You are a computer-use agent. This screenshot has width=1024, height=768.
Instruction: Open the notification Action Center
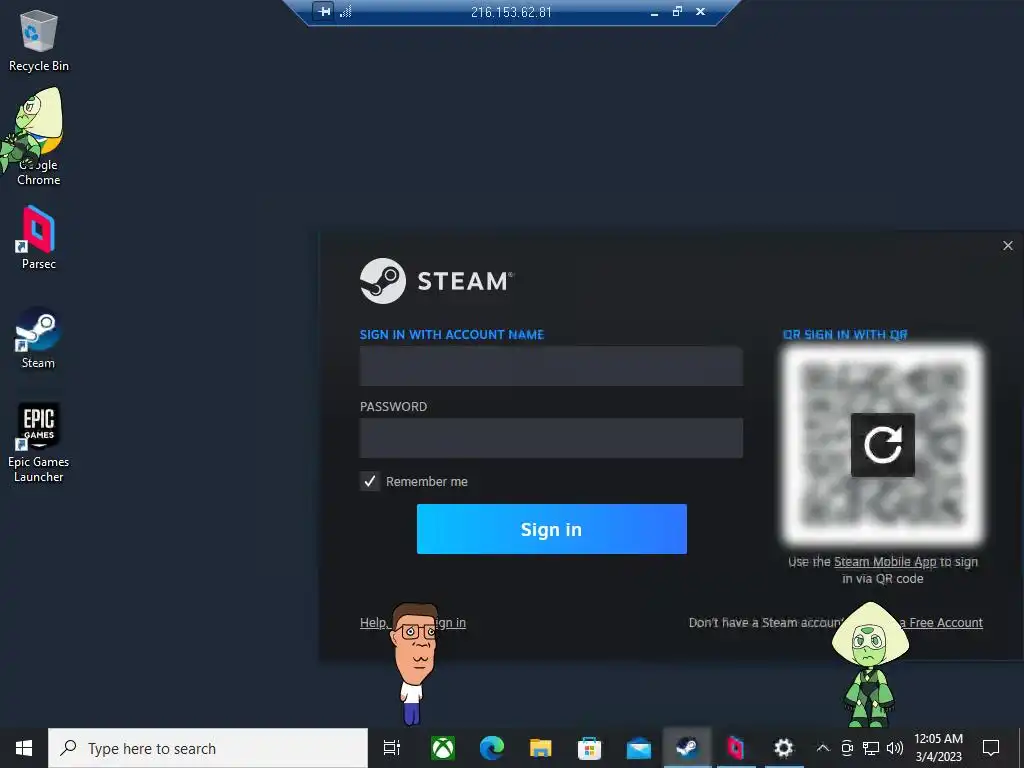(x=991, y=748)
